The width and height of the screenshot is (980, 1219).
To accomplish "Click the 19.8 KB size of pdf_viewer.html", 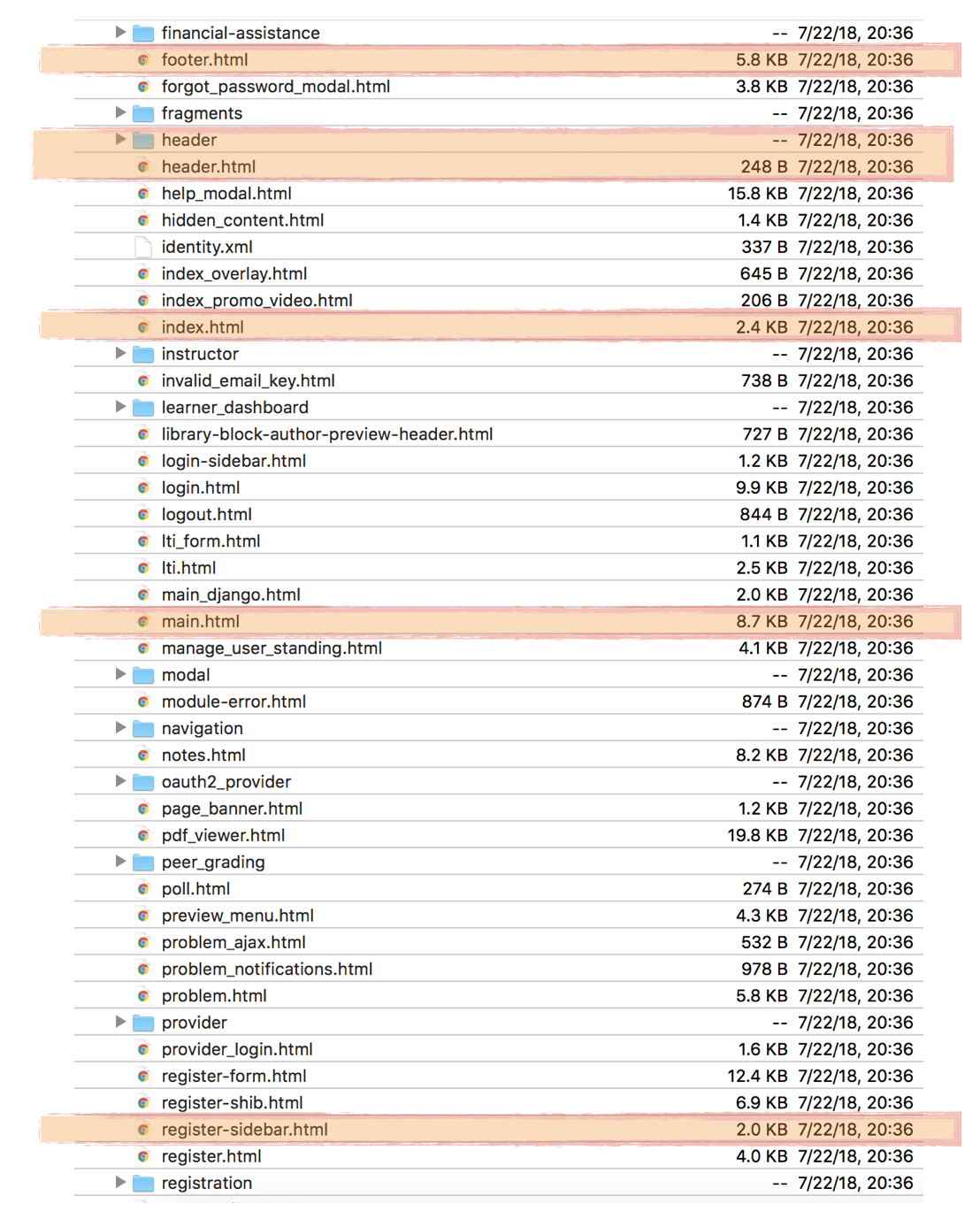I will click(x=757, y=836).
